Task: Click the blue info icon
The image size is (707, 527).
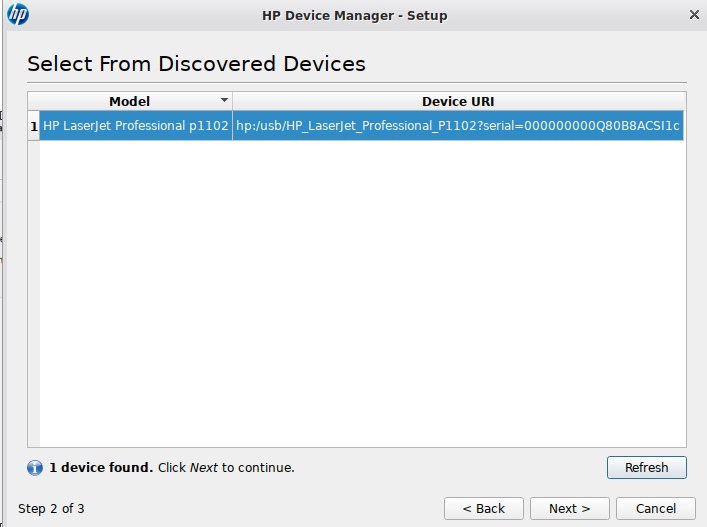Action: [x=35, y=467]
